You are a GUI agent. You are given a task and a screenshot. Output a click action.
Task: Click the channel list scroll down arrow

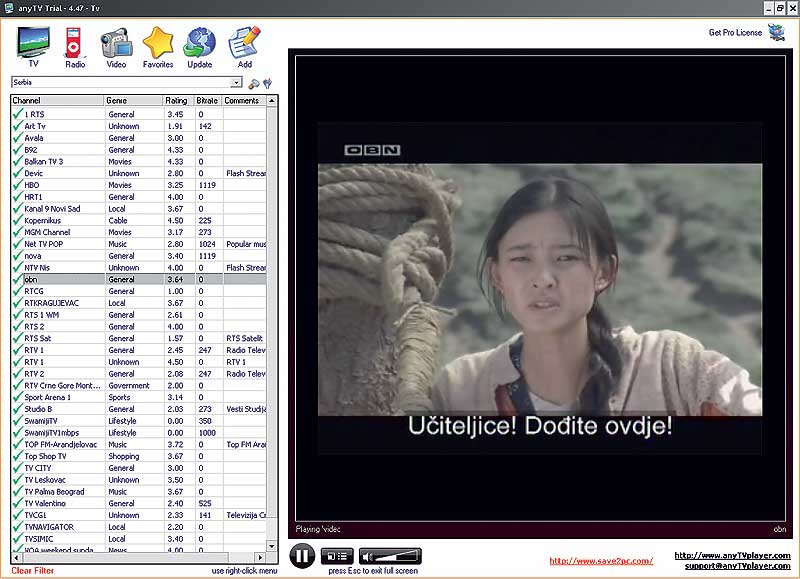tap(272, 546)
